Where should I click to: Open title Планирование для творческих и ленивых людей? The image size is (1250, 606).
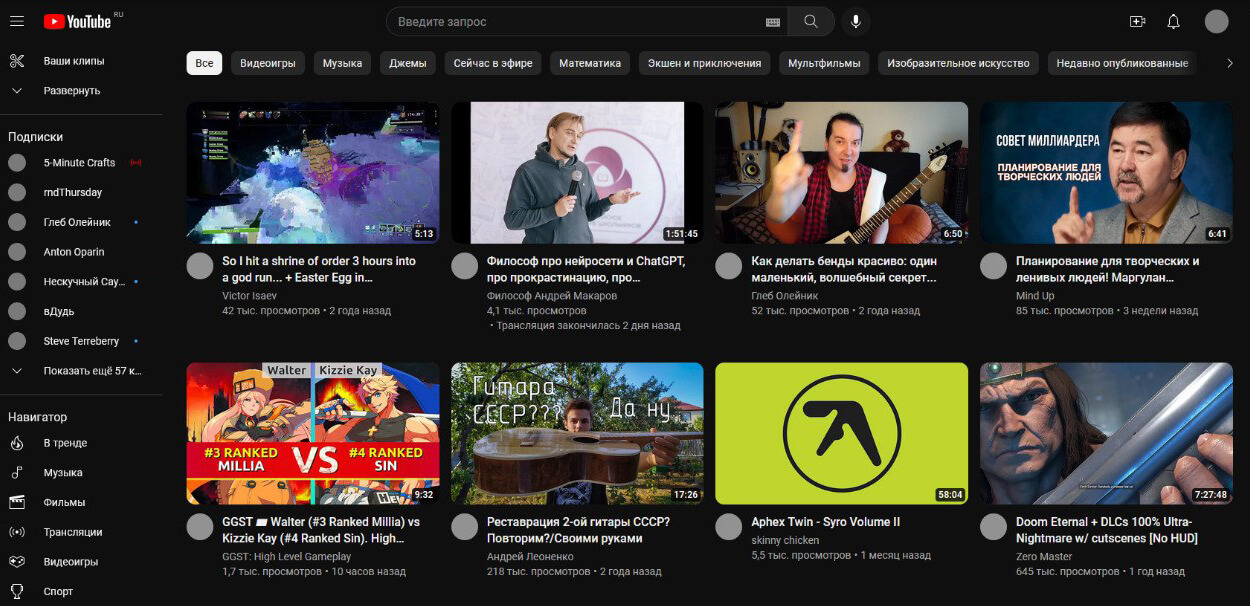(x=1108, y=269)
